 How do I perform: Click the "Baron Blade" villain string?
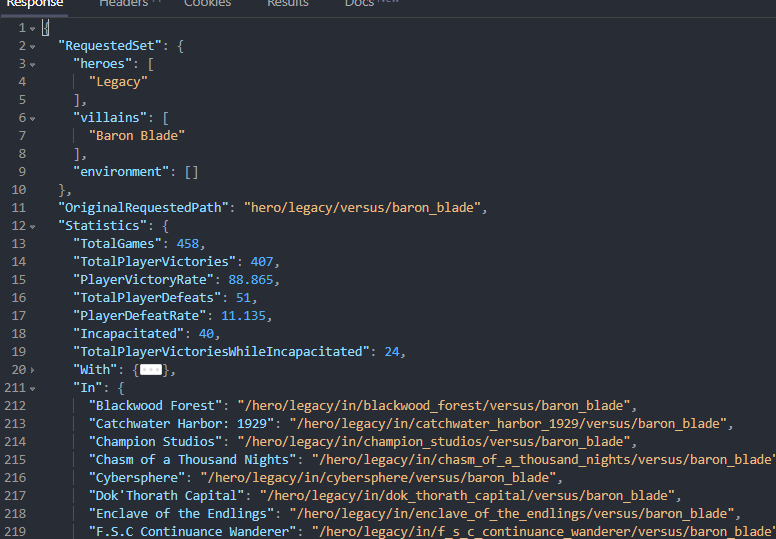pos(137,136)
